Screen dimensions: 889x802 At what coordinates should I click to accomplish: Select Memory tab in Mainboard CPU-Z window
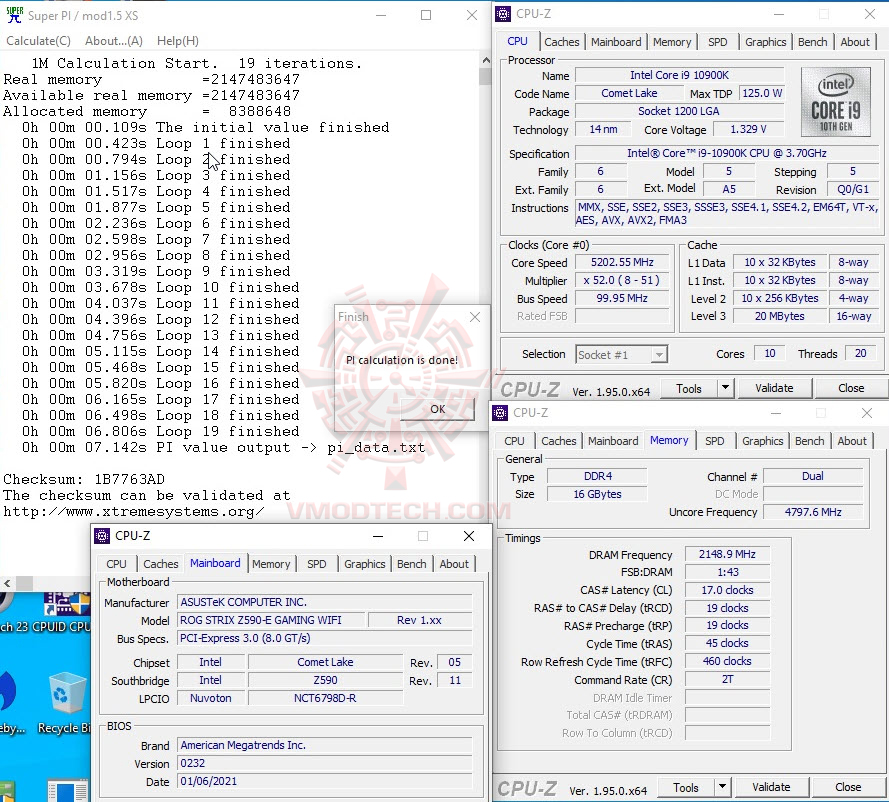pos(271,564)
